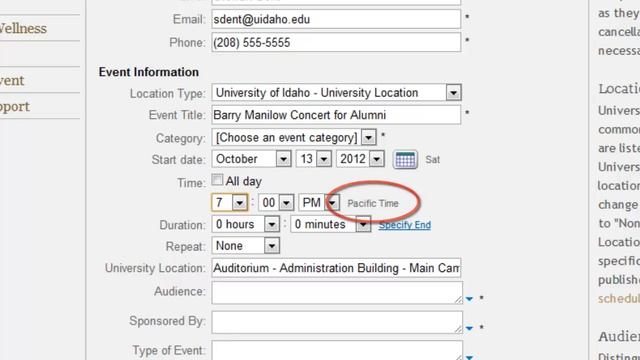Click blue arrow beside Sponsored By field
The width and height of the screenshot is (640, 360).
pos(469,328)
